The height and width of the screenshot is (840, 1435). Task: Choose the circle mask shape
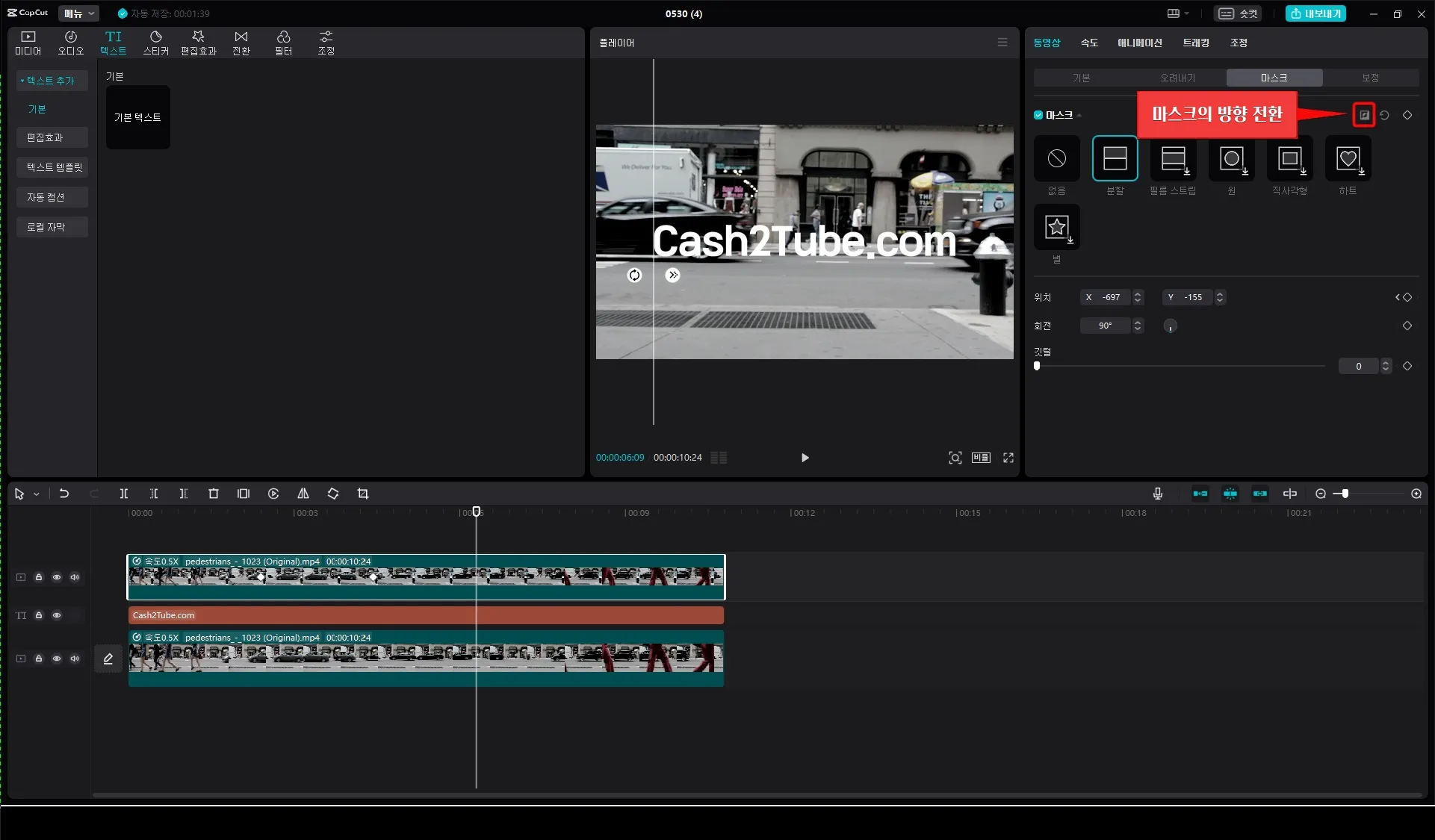[x=1231, y=159]
